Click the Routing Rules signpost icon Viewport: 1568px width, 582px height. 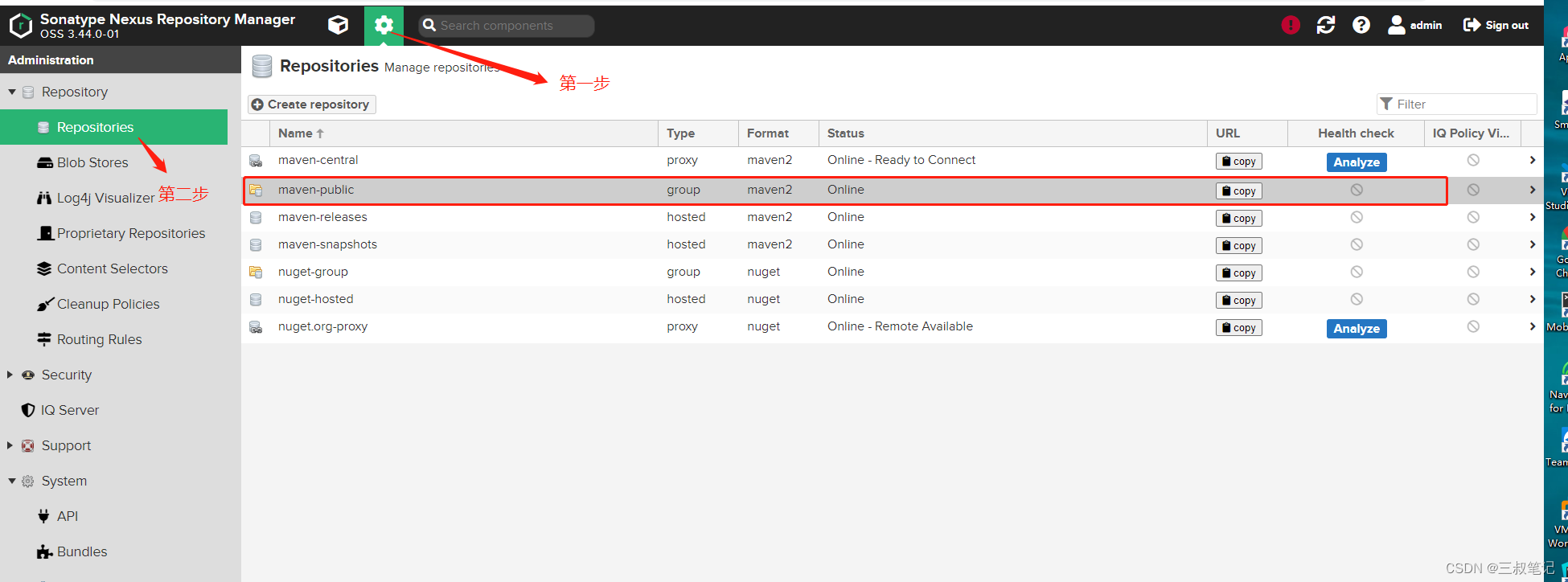pos(45,339)
